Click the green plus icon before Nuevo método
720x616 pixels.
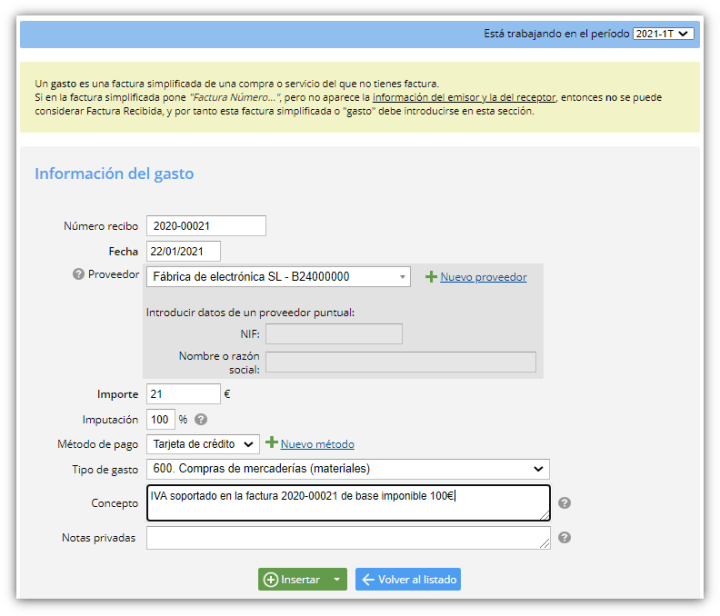point(272,442)
